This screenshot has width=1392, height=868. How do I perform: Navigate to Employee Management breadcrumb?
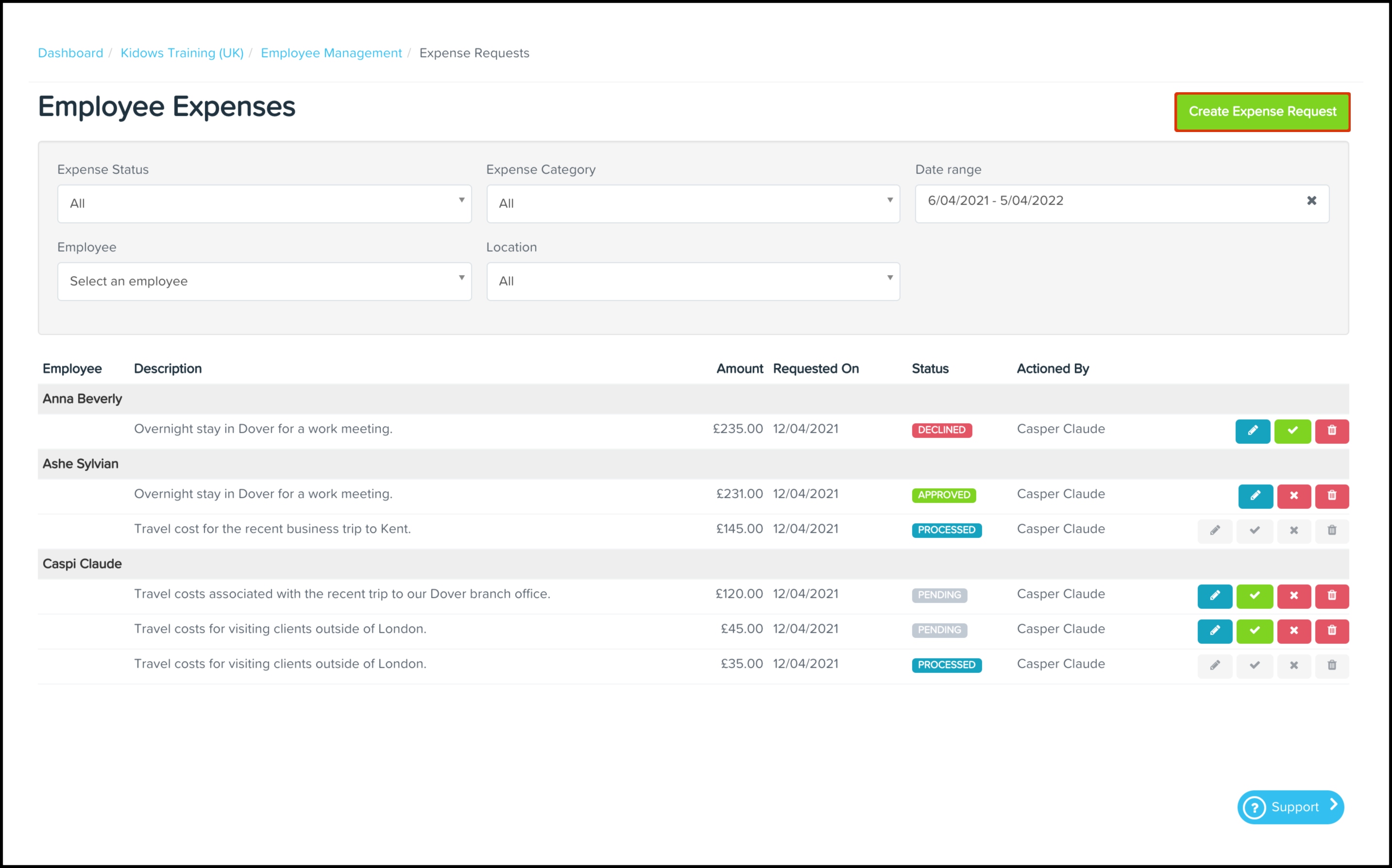pos(331,53)
